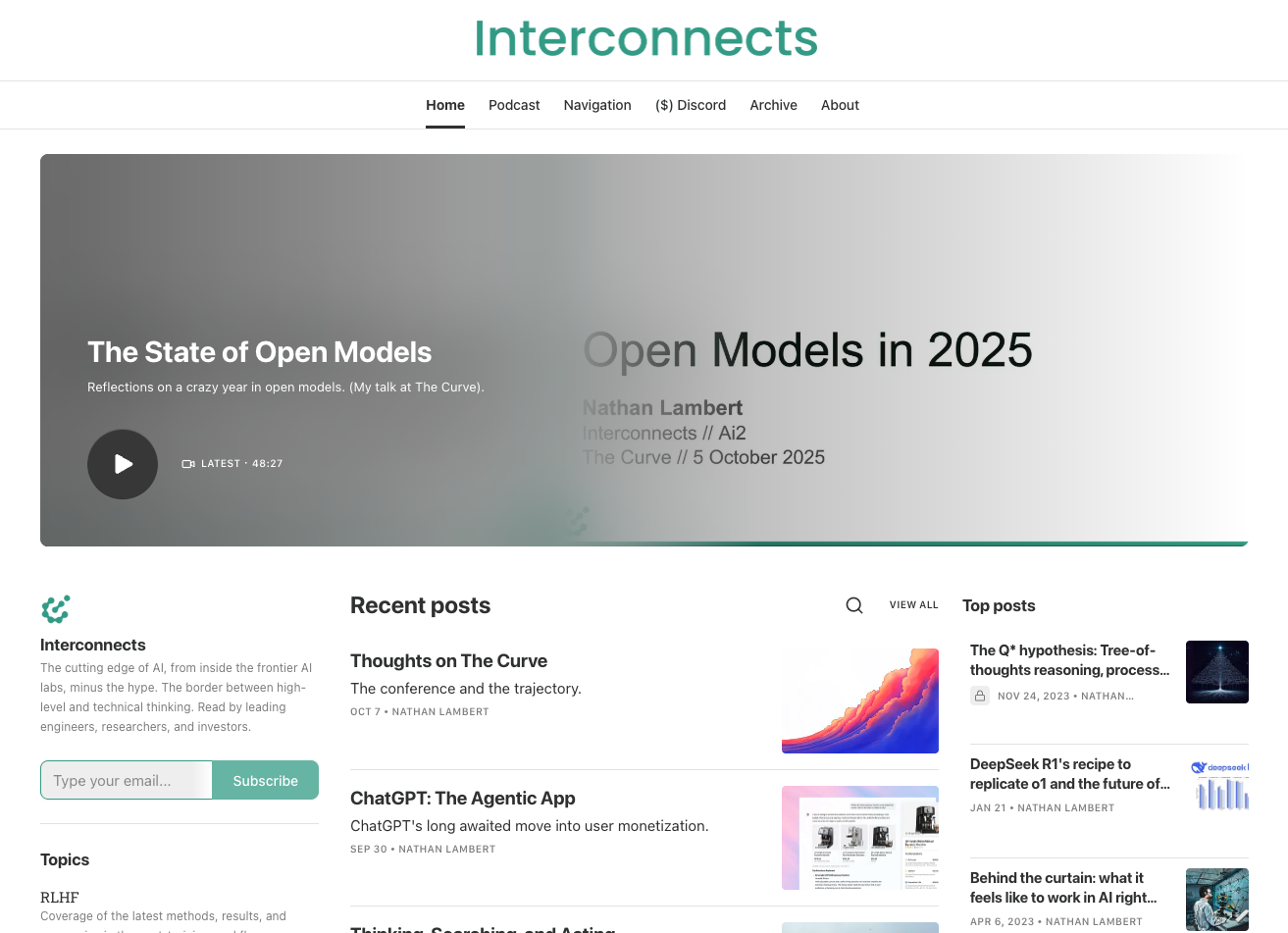This screenshot has height=933, width=1288.
Task: Focus the Type your email field
Action: pos(127,780)
